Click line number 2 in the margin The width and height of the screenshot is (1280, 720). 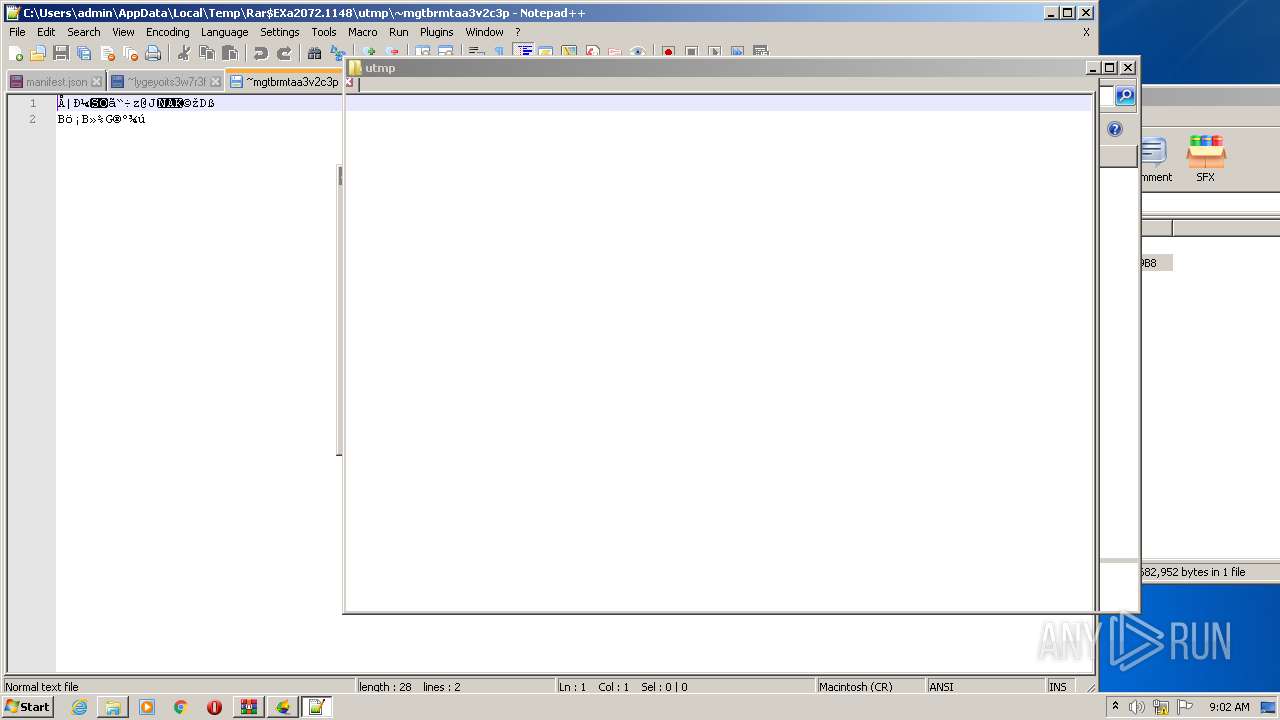click(x=33, y=119)
